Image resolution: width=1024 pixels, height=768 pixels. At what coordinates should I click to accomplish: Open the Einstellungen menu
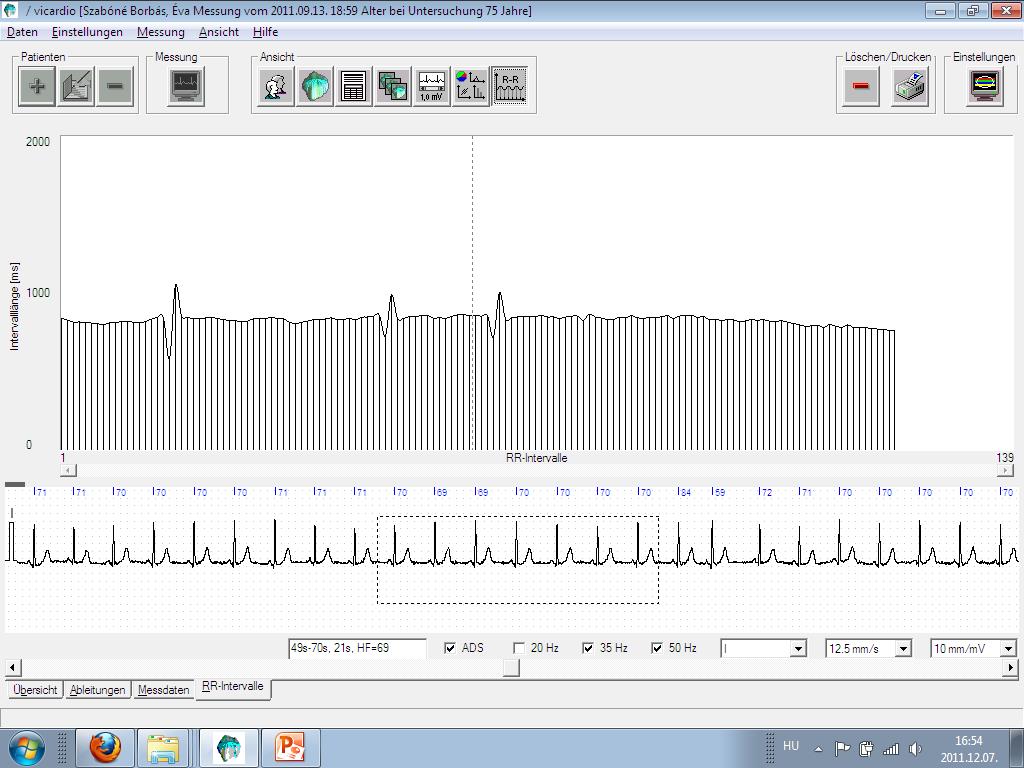(x=87, y=32)
